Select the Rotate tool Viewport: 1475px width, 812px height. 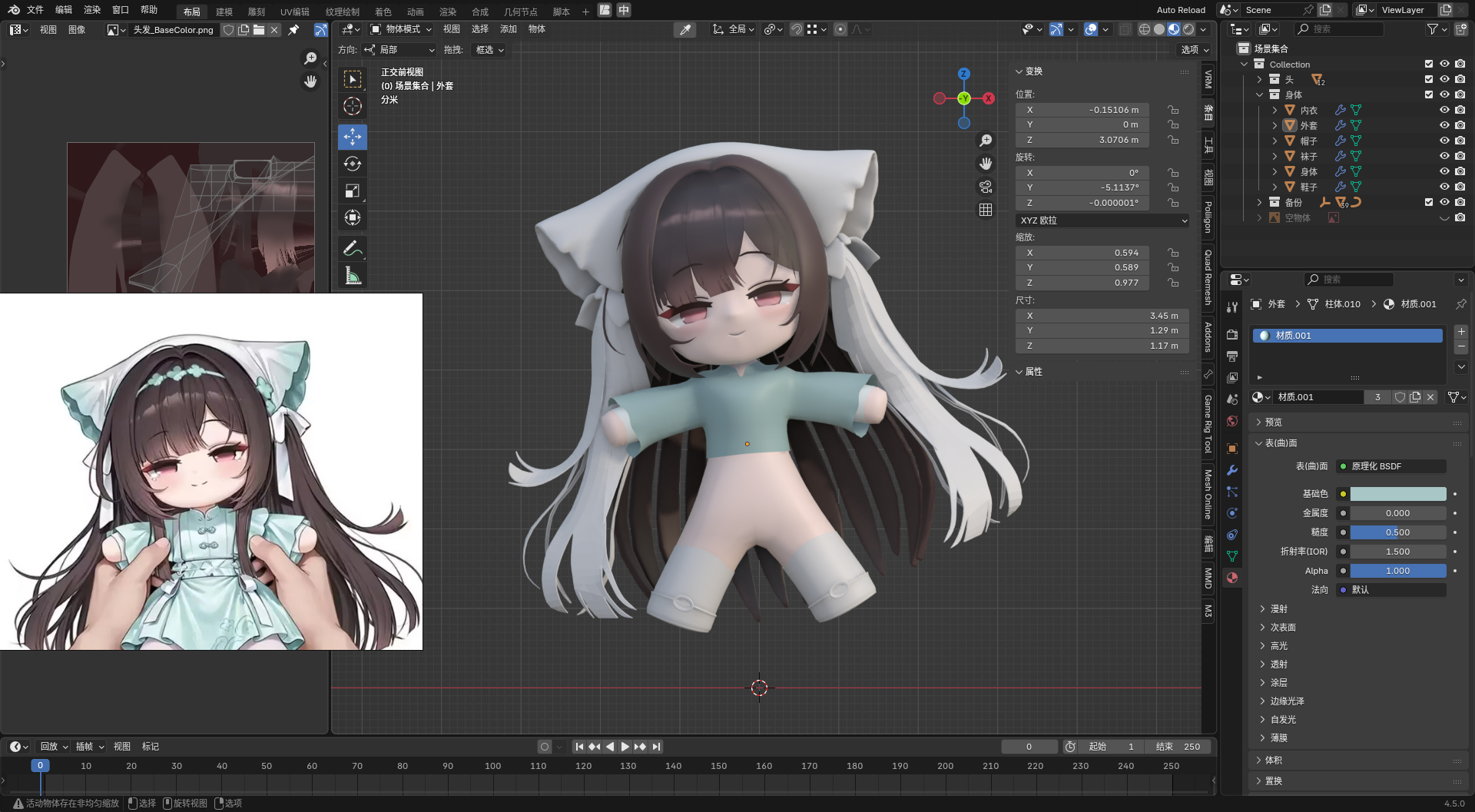click(x=353, y=164)
